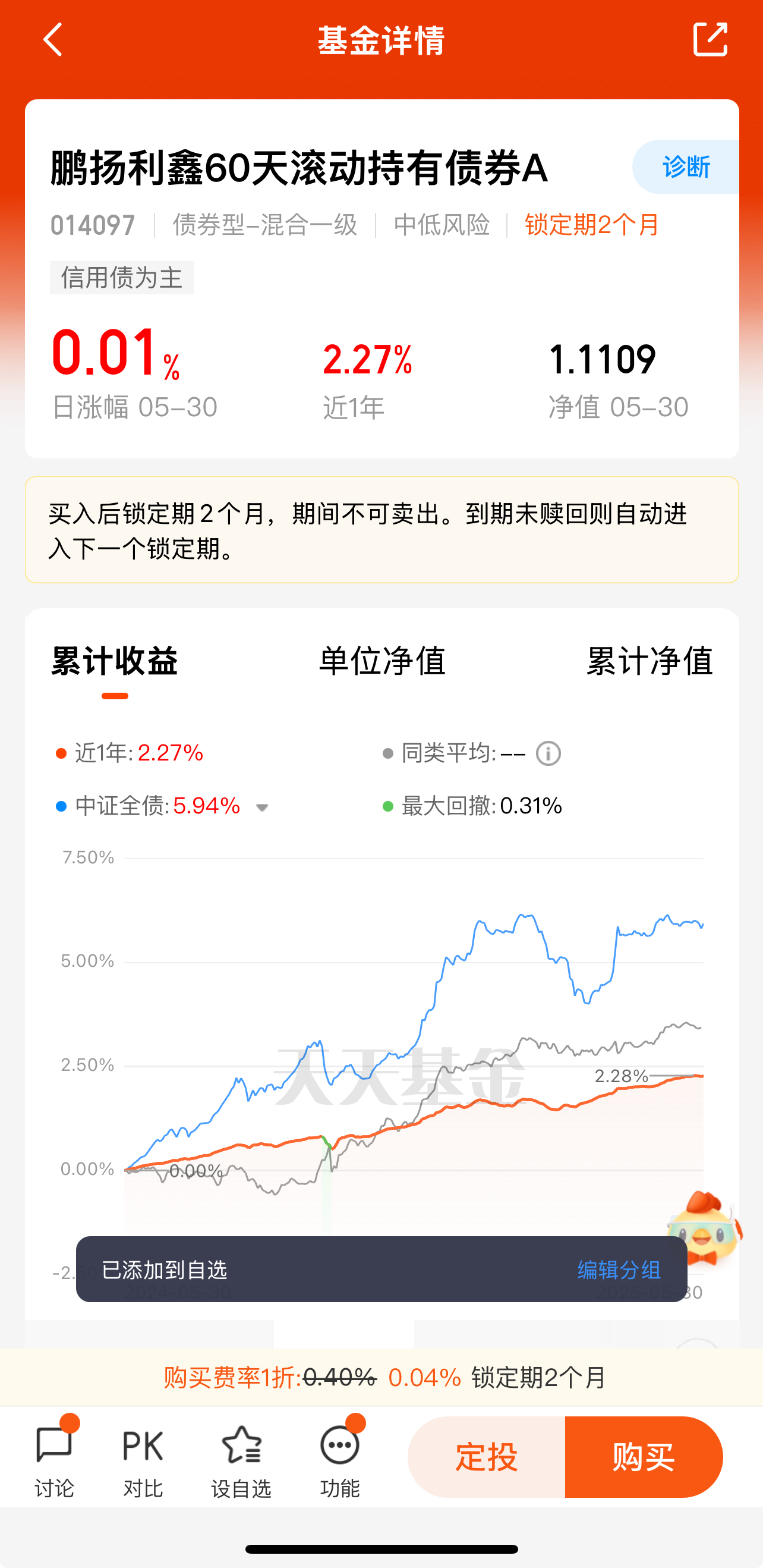Image resolution: width=763 pixels, height=1568 pixels.
Task: Select the 累计收益 tab
Action: (x=114, y=661)
